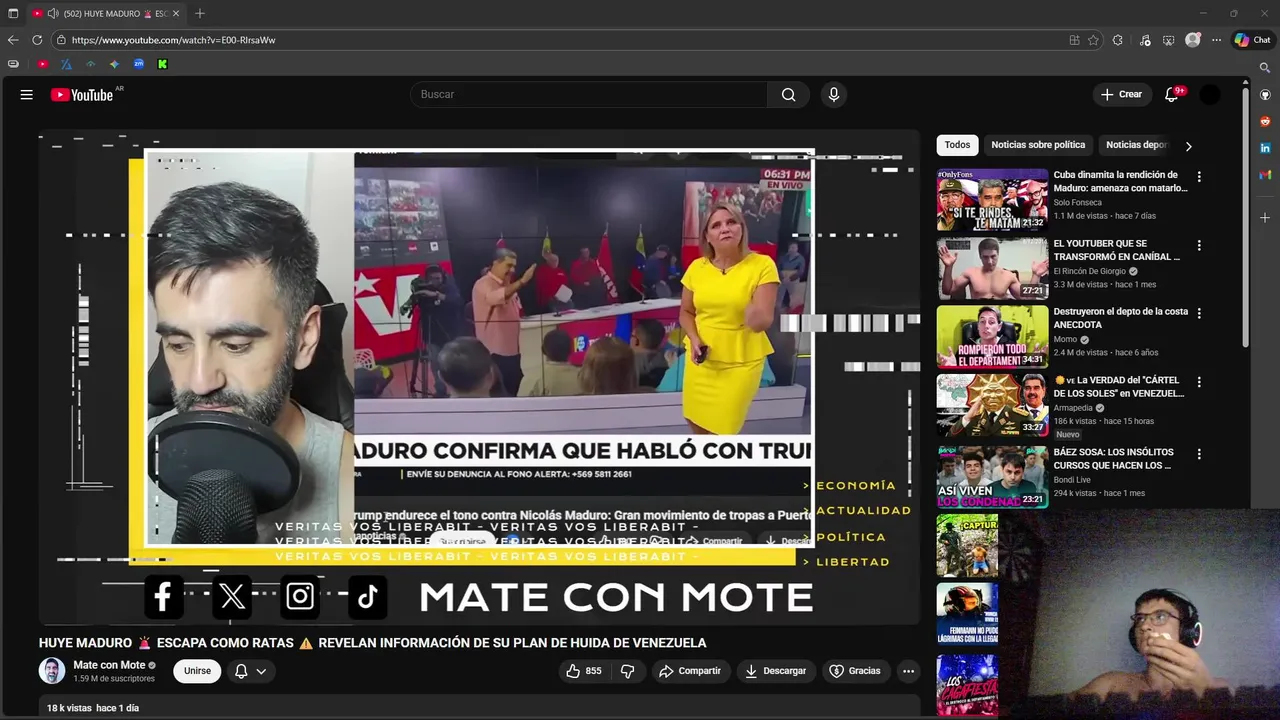Viewport: 1280px width, 720px height.
Task: Open Mate con Mote channel avatar
Action: pos(52,671)
